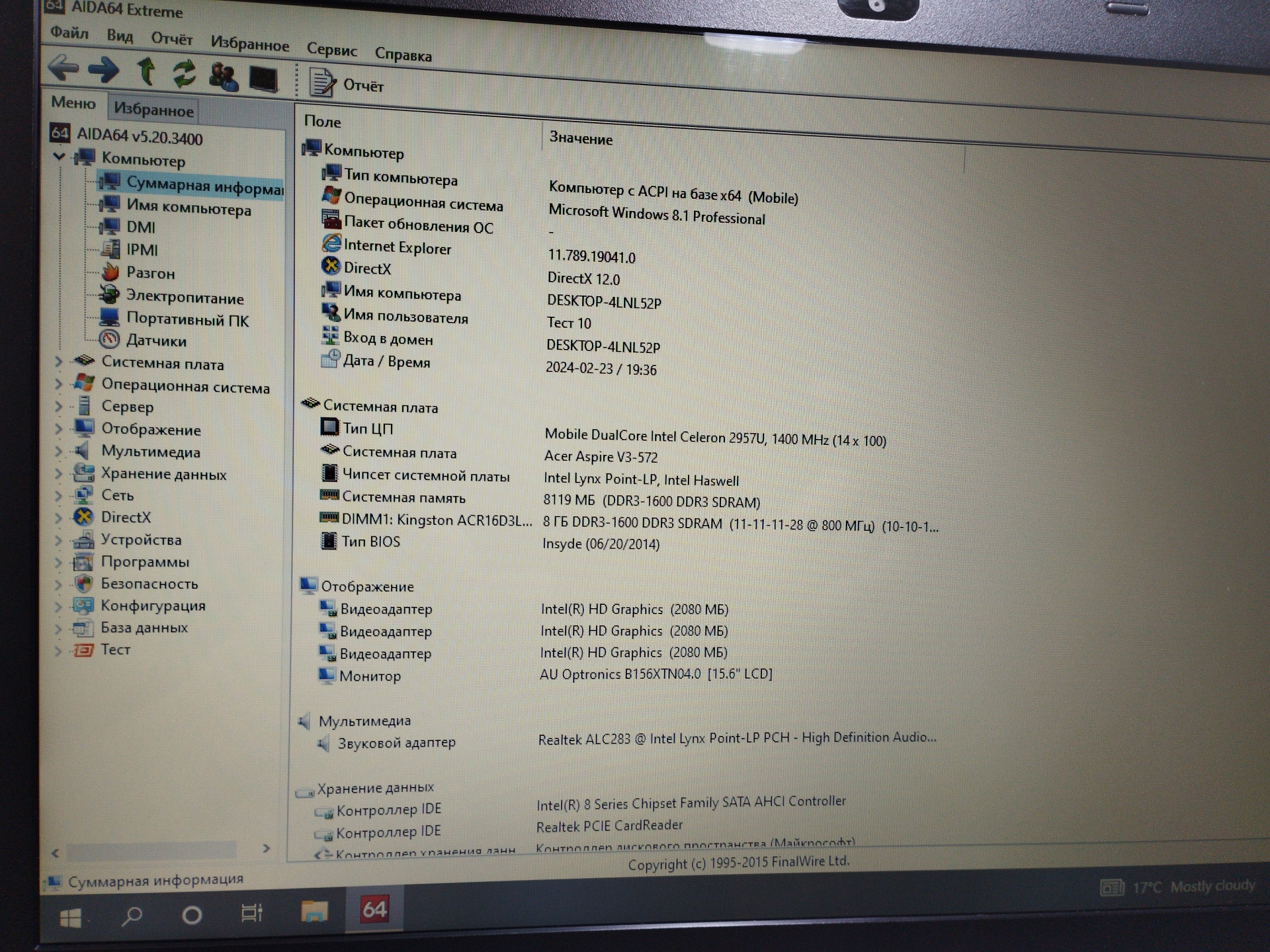
Task: Open the Отчёт menu in menu bar
Action: click(x=171, y=38)
